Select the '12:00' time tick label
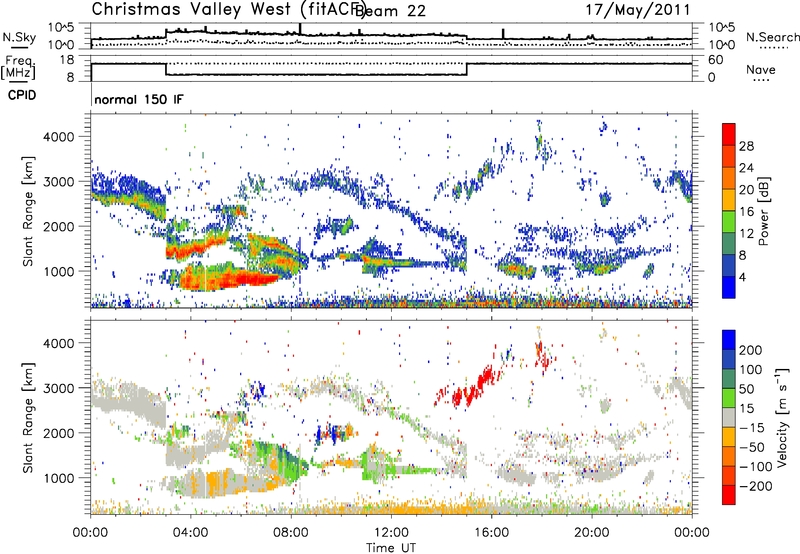The width and height of the screenshot is (800, 554). click(x=391, y=533)
